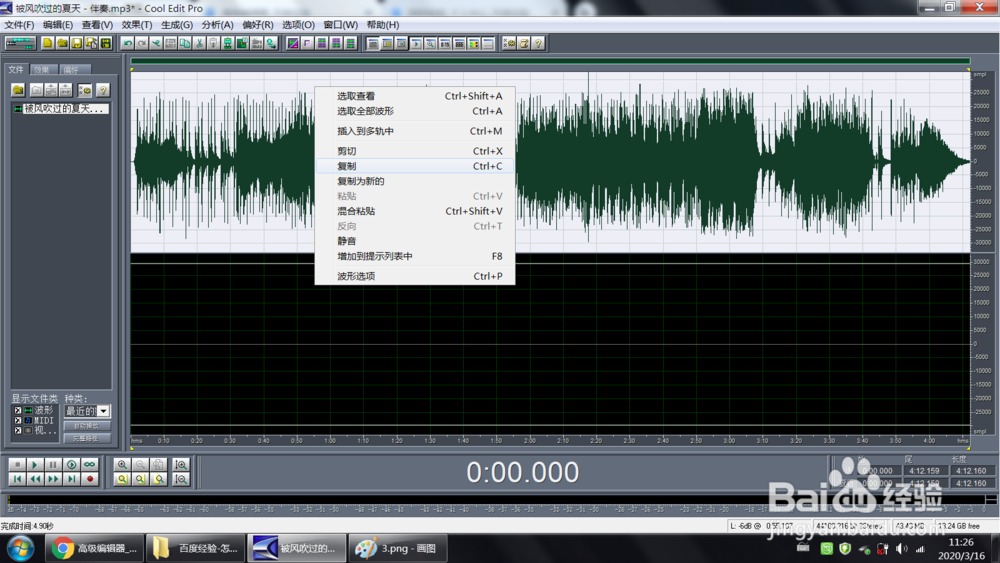Choose 静音 in the context menu
The width and height of the screenshot is (1000, 563).
(415, 241)
